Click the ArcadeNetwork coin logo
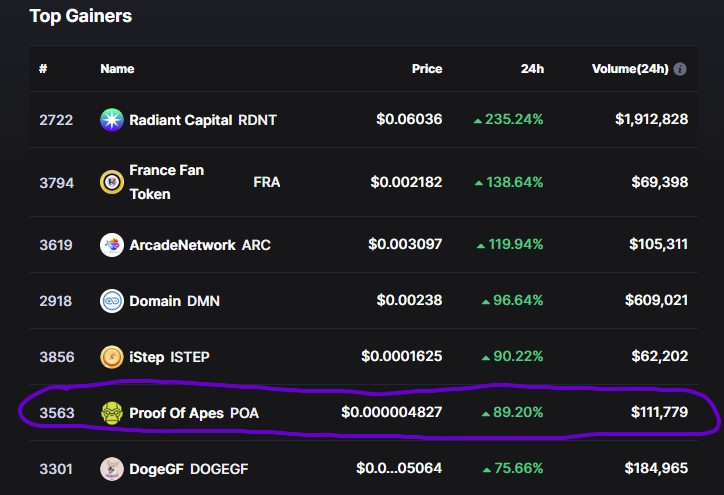This screenshot has width=724, height=495. pyautogui.click(x=112, y=245)
